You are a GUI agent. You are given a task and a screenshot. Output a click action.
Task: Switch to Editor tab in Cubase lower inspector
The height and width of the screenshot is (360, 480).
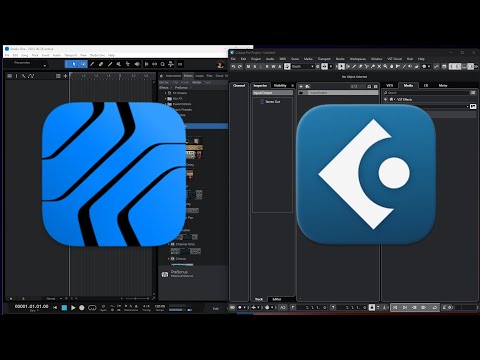[277, 299]
